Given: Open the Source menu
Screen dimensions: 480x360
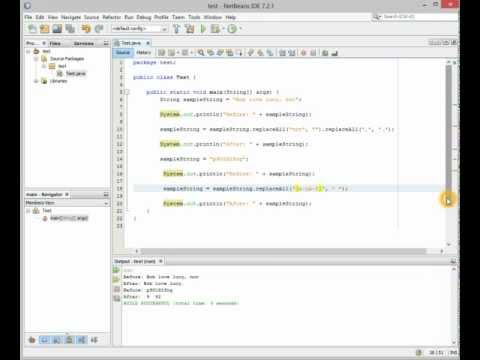Looking at the screenshot, I should (x=91, y=17).
